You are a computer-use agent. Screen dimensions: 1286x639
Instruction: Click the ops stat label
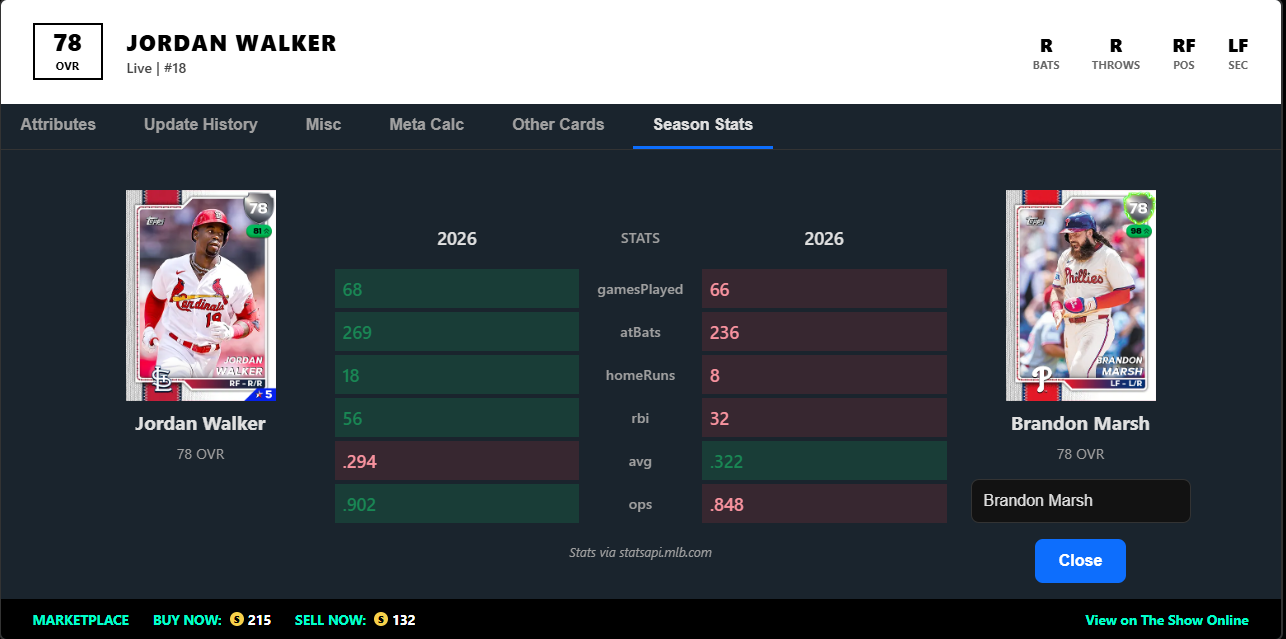640,504
